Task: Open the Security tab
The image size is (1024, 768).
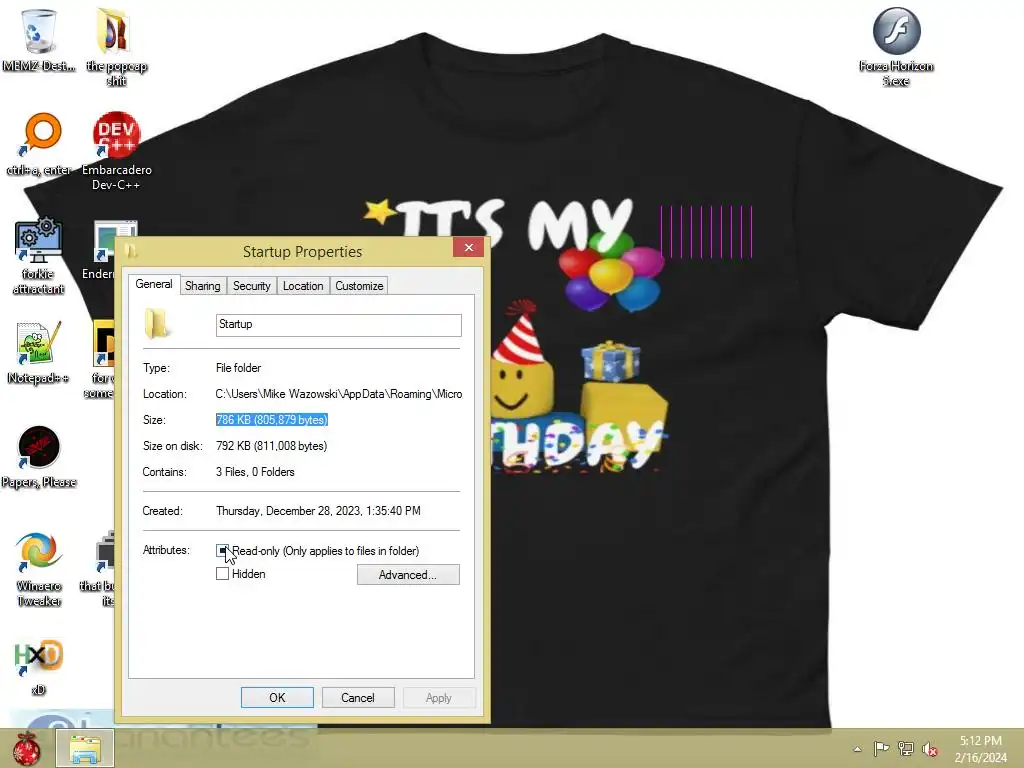Action: point(251,286)
